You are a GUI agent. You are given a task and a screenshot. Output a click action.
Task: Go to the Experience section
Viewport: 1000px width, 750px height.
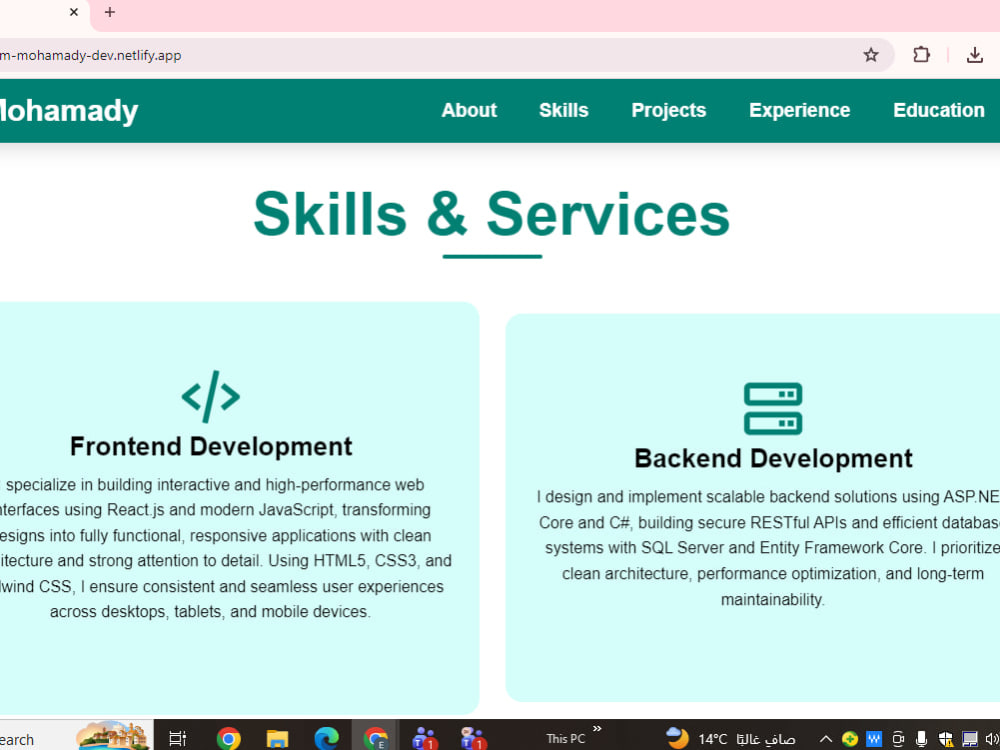click(799, 110)
